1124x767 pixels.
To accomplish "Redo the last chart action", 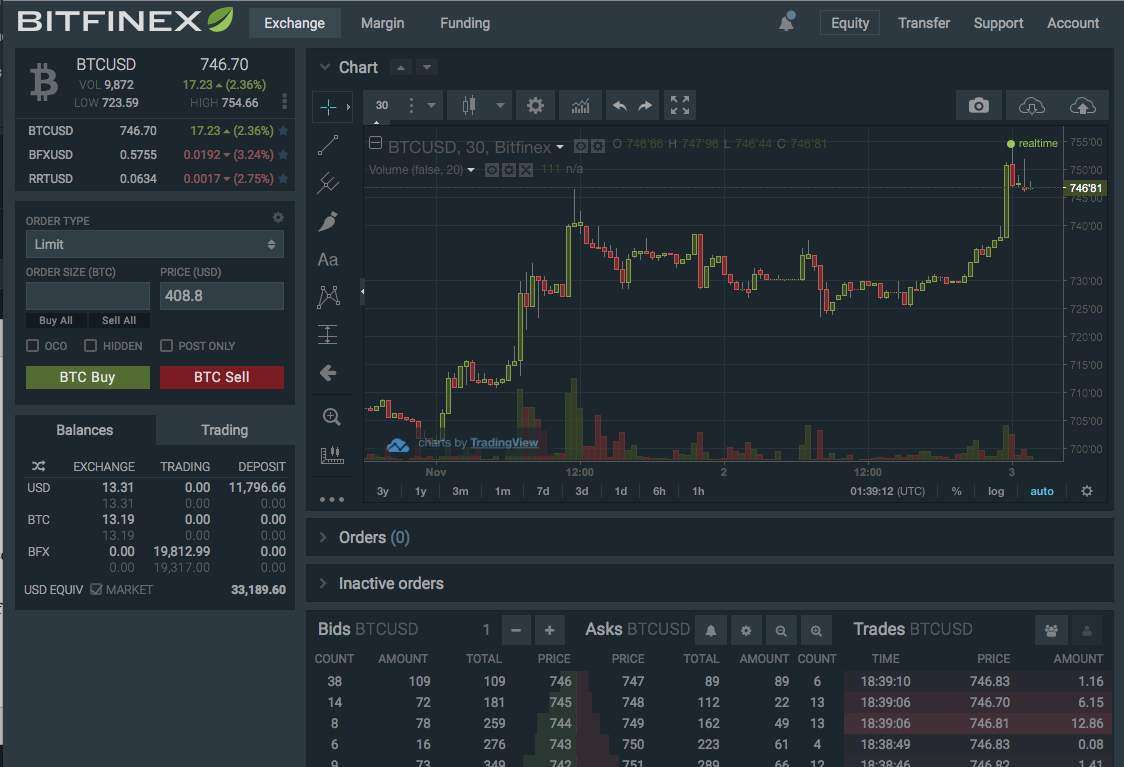I will (645, 106).
